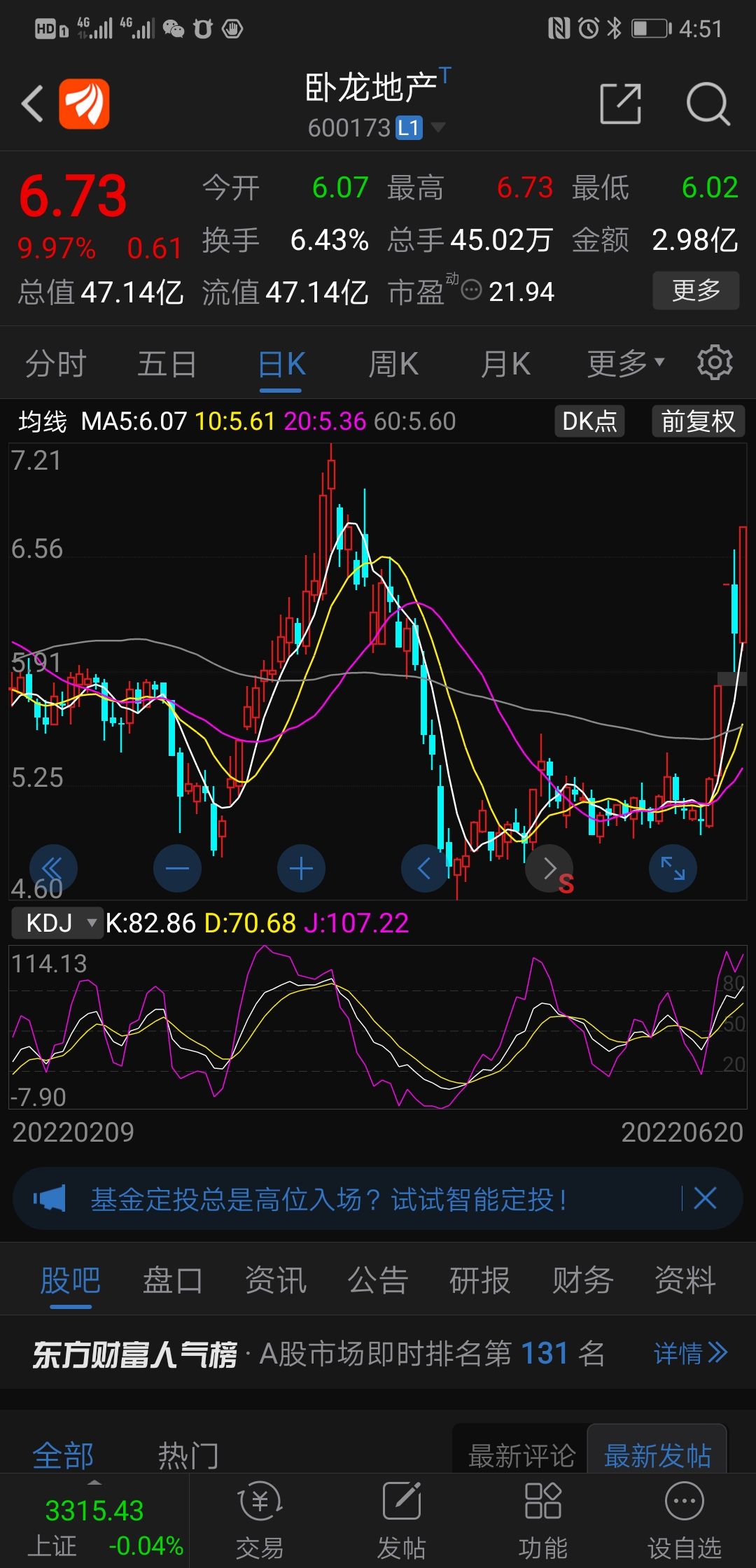Switch to the 五日 tab

(x=167, y=364)
